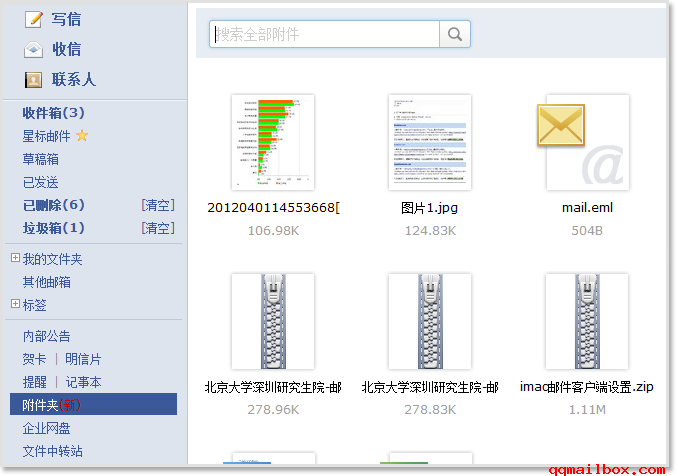Open the 记事本 link
This screenshot has width=678, height=476.
point(83,382)
